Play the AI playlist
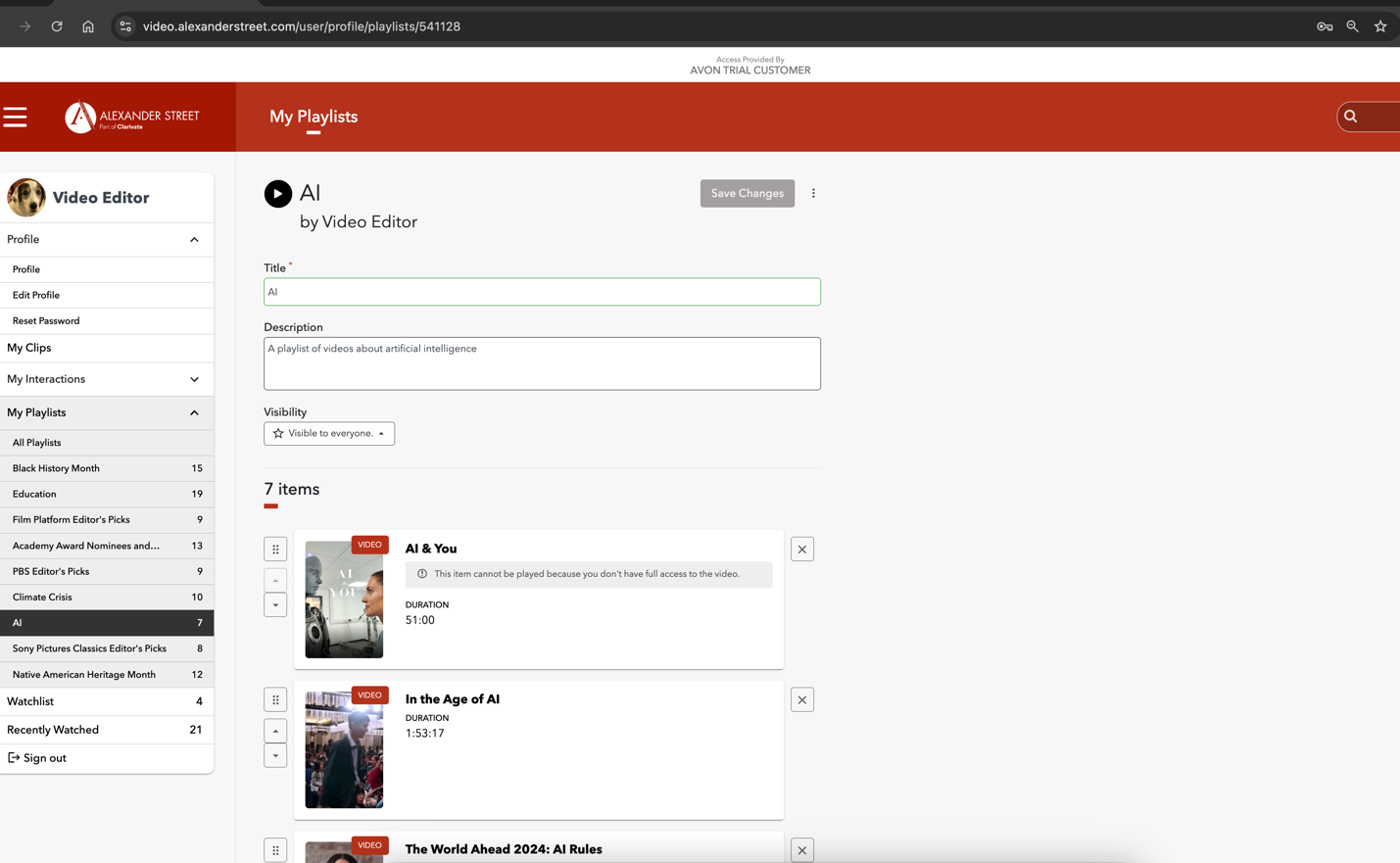1400x863 pixels. click(277, 194)
